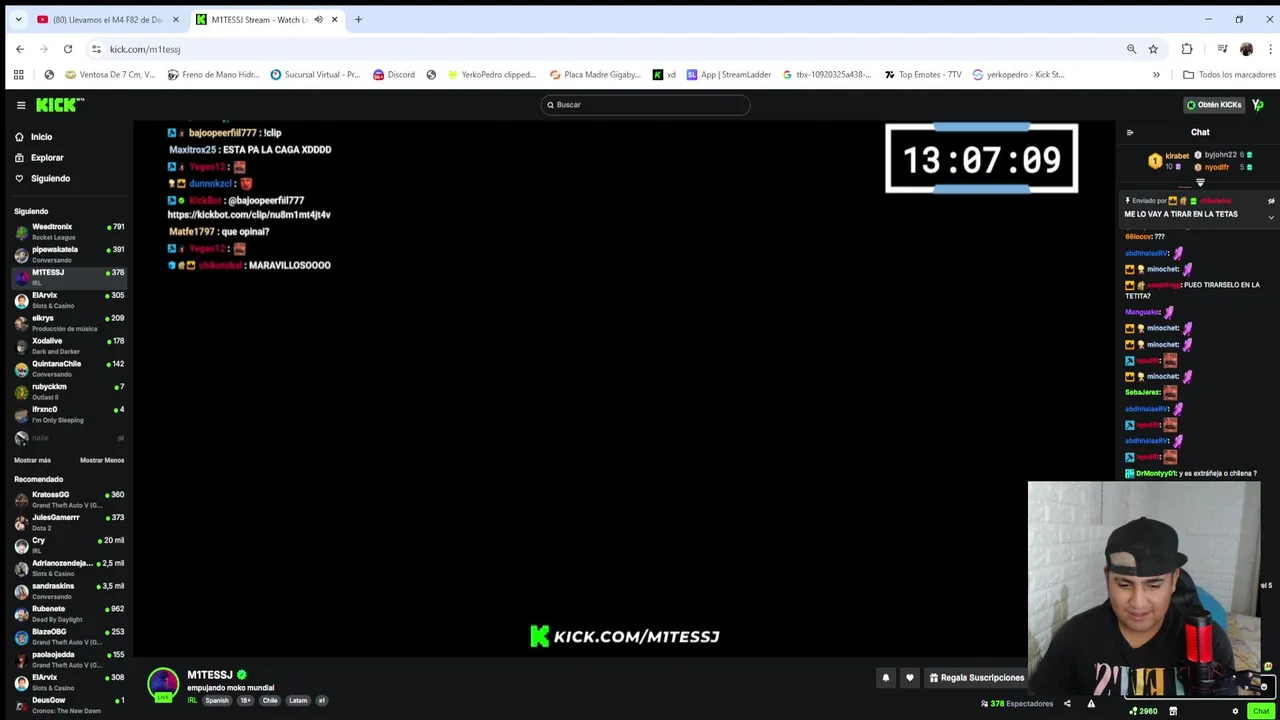Open Weedtronix channel in followed list
The image size is (1280, 720).
coord(69,232)
